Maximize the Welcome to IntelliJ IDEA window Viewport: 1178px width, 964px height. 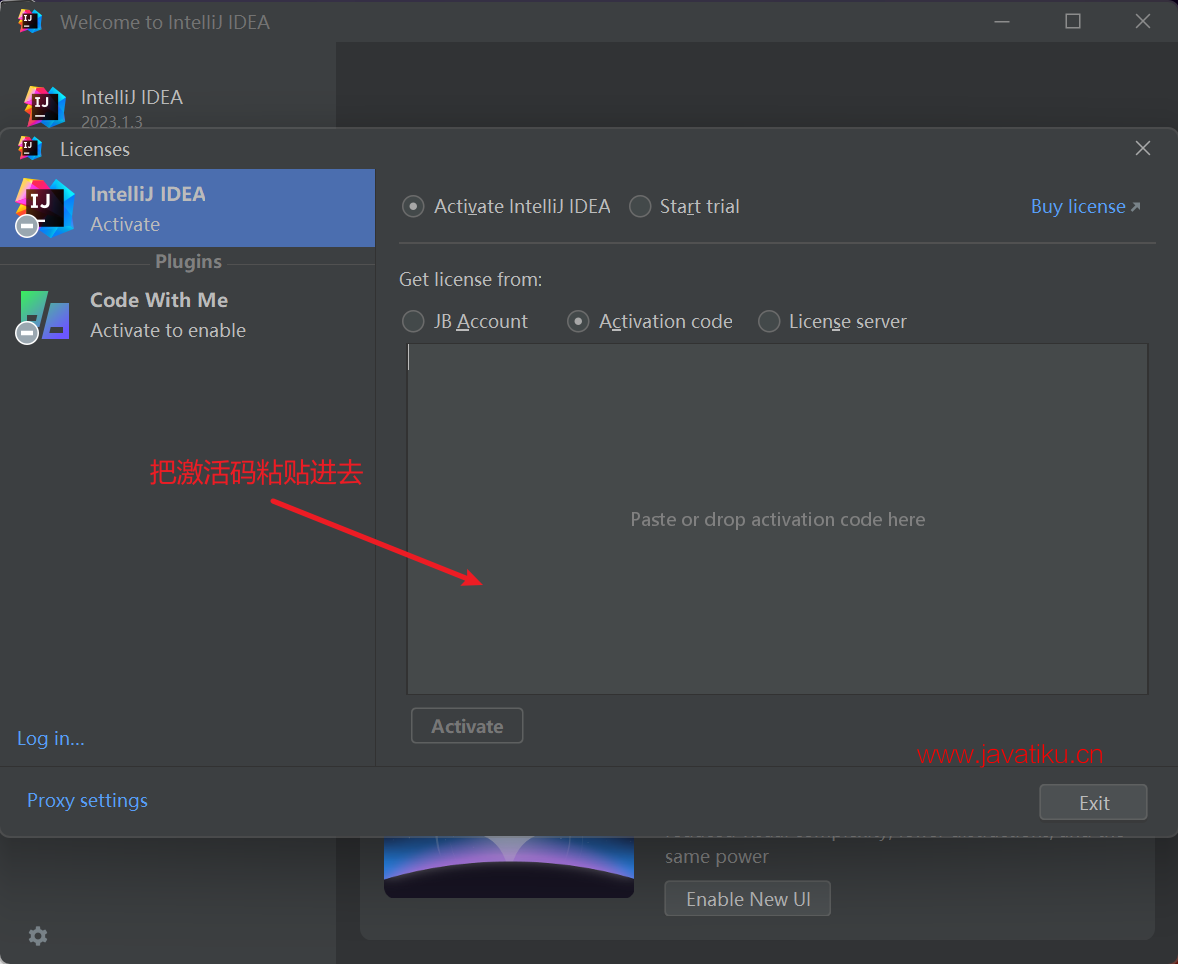point(1073,21)
